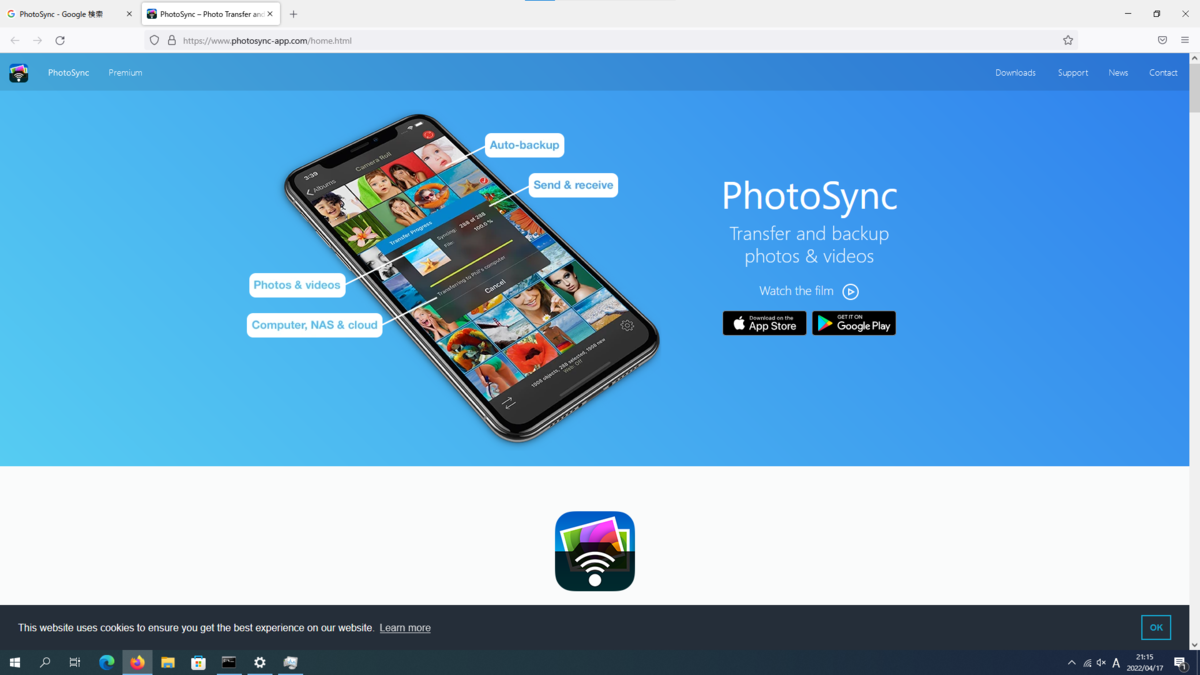The height and width of the screenshot is (675, 1200).
Task: Close the Google search tab
Action: [x=129, y=14]
